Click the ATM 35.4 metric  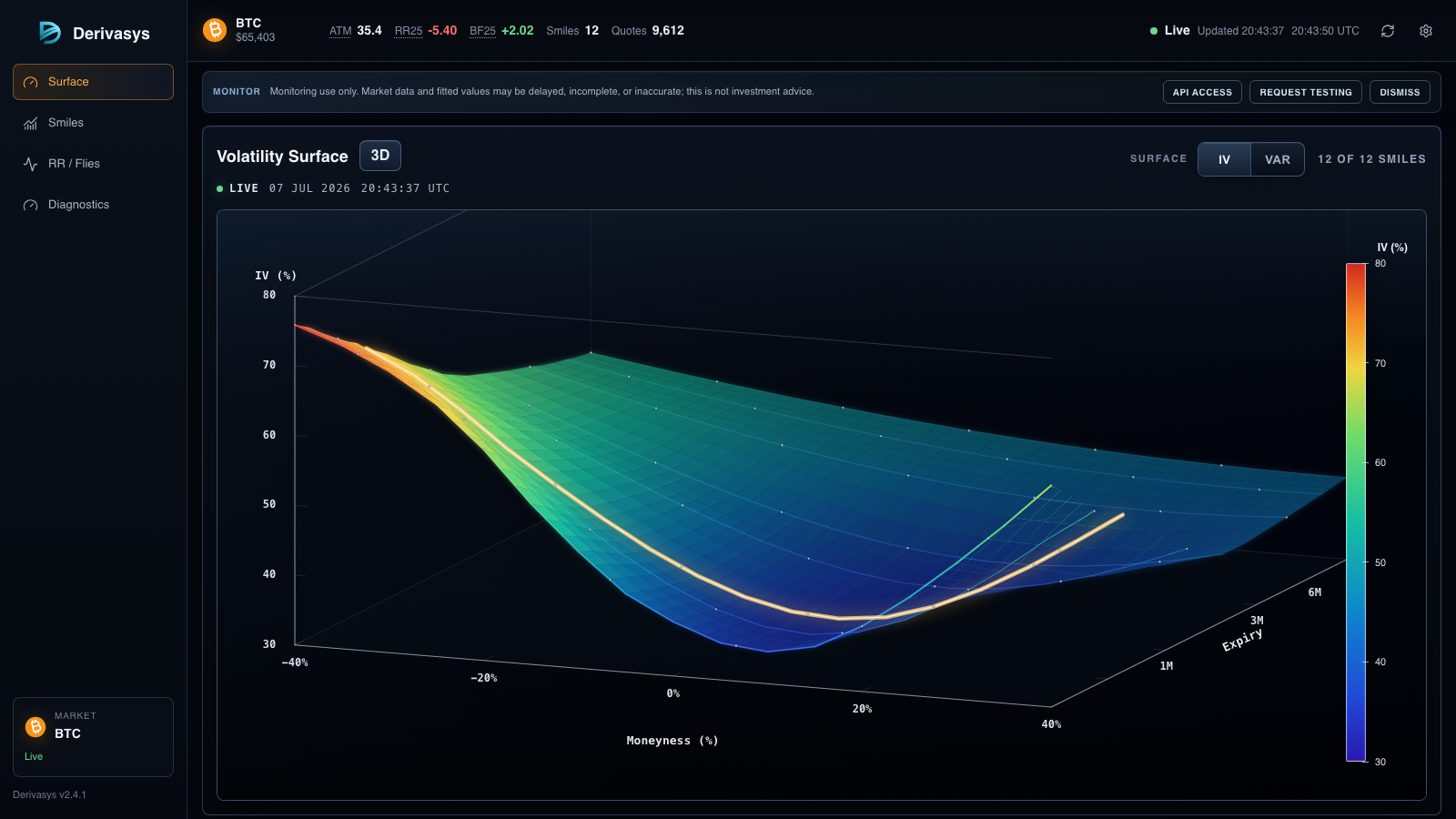[x=355, y=31]
